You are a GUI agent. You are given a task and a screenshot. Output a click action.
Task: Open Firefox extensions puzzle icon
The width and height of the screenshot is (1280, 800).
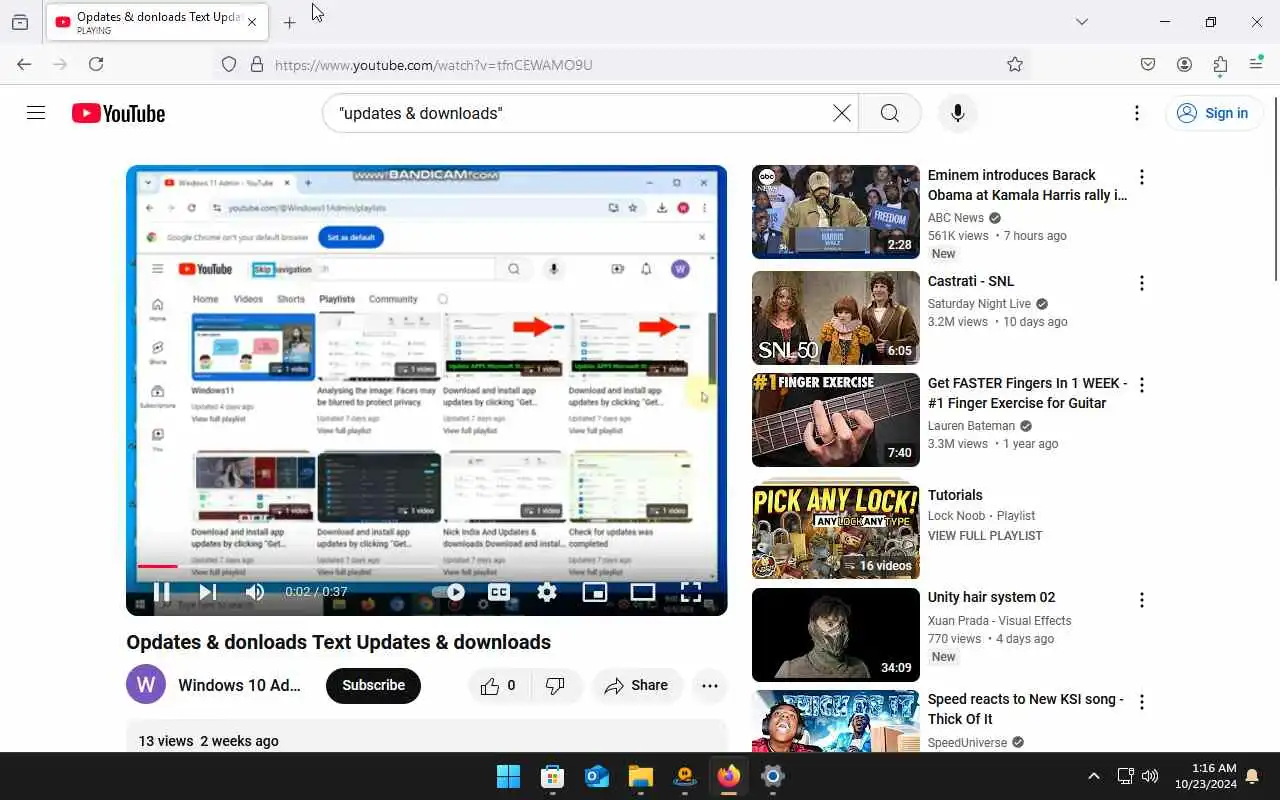tap(1220, 64)
